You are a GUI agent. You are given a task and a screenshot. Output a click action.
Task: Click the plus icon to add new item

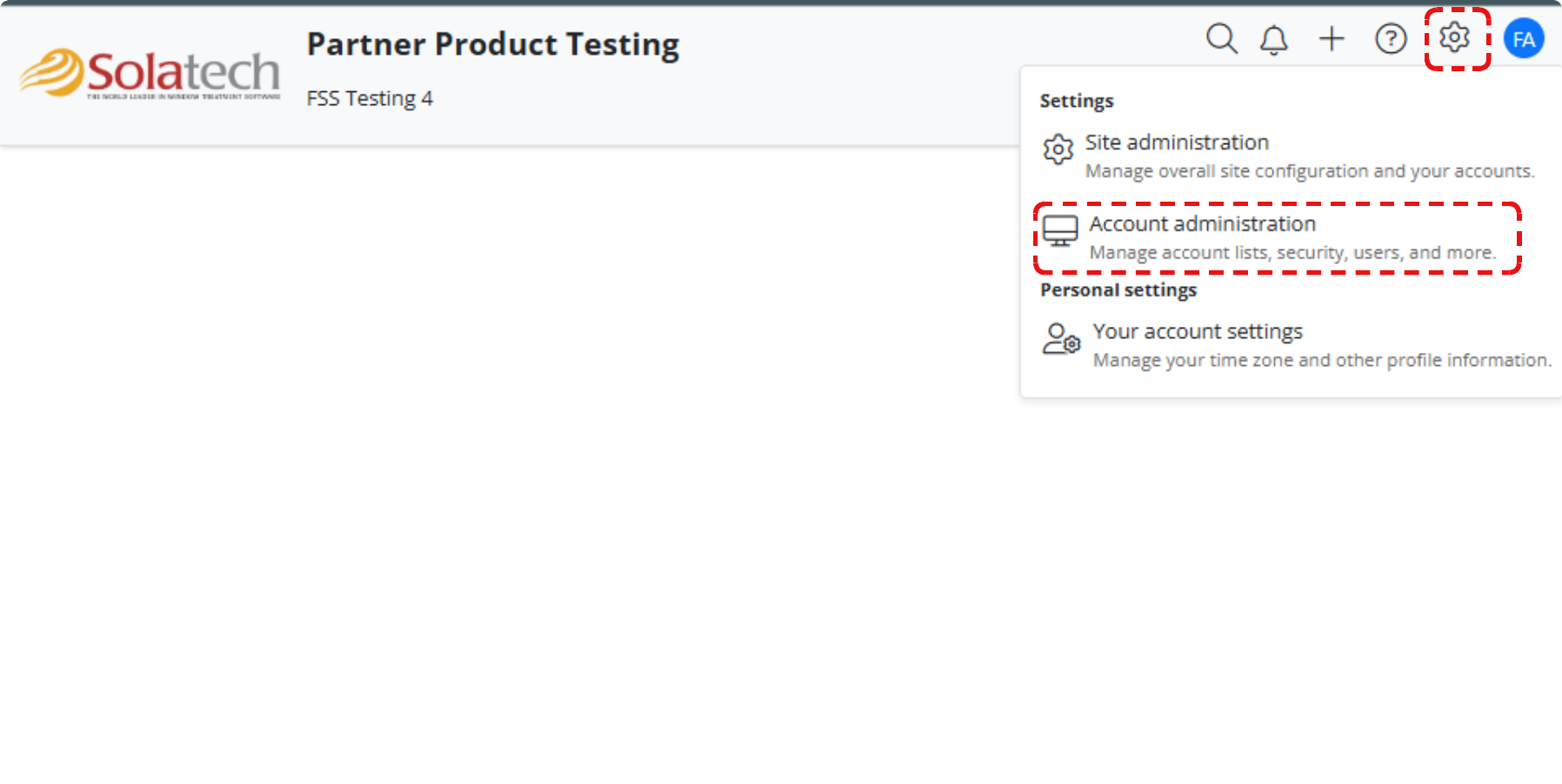pos(1331,39)
